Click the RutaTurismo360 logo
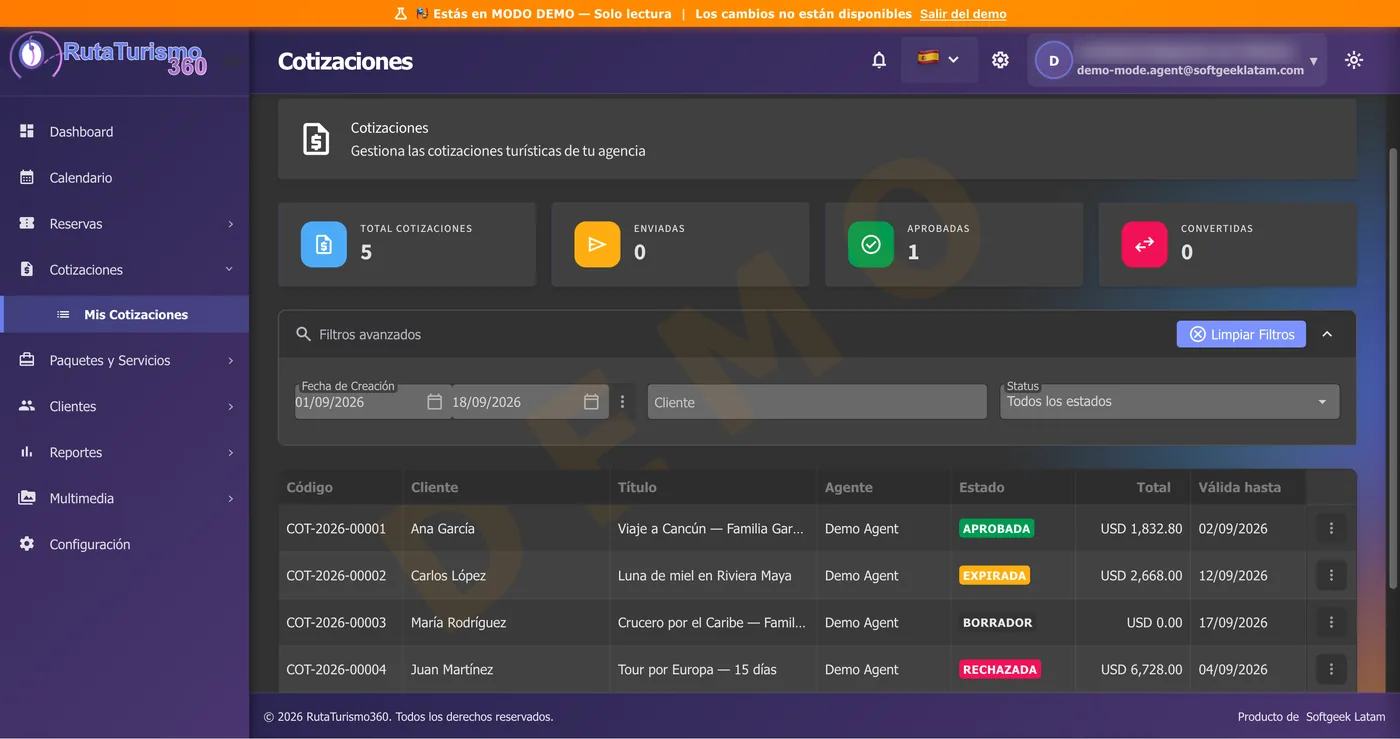 coord(109,56)
